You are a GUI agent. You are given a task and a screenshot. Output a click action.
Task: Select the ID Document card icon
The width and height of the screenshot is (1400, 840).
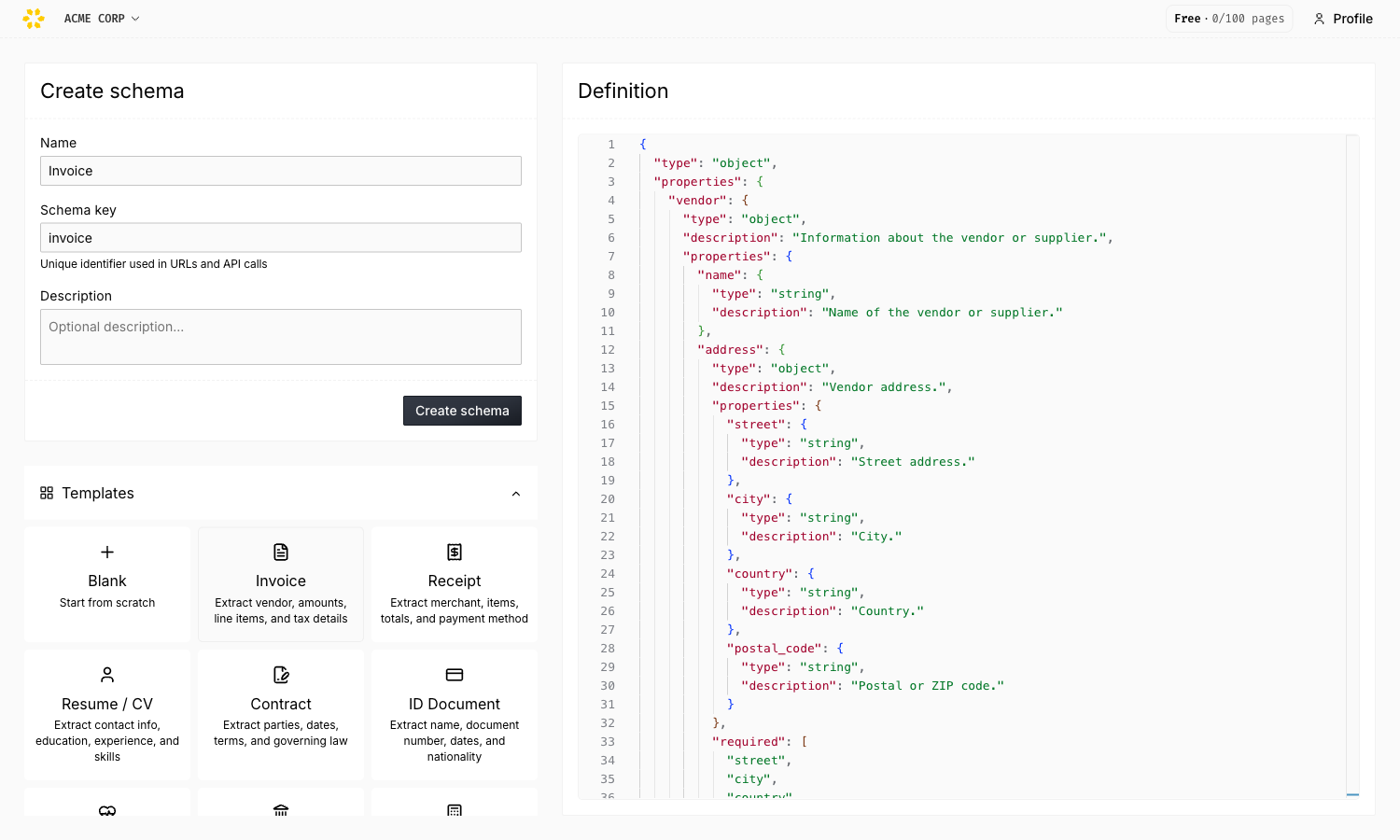pos(455,675)
